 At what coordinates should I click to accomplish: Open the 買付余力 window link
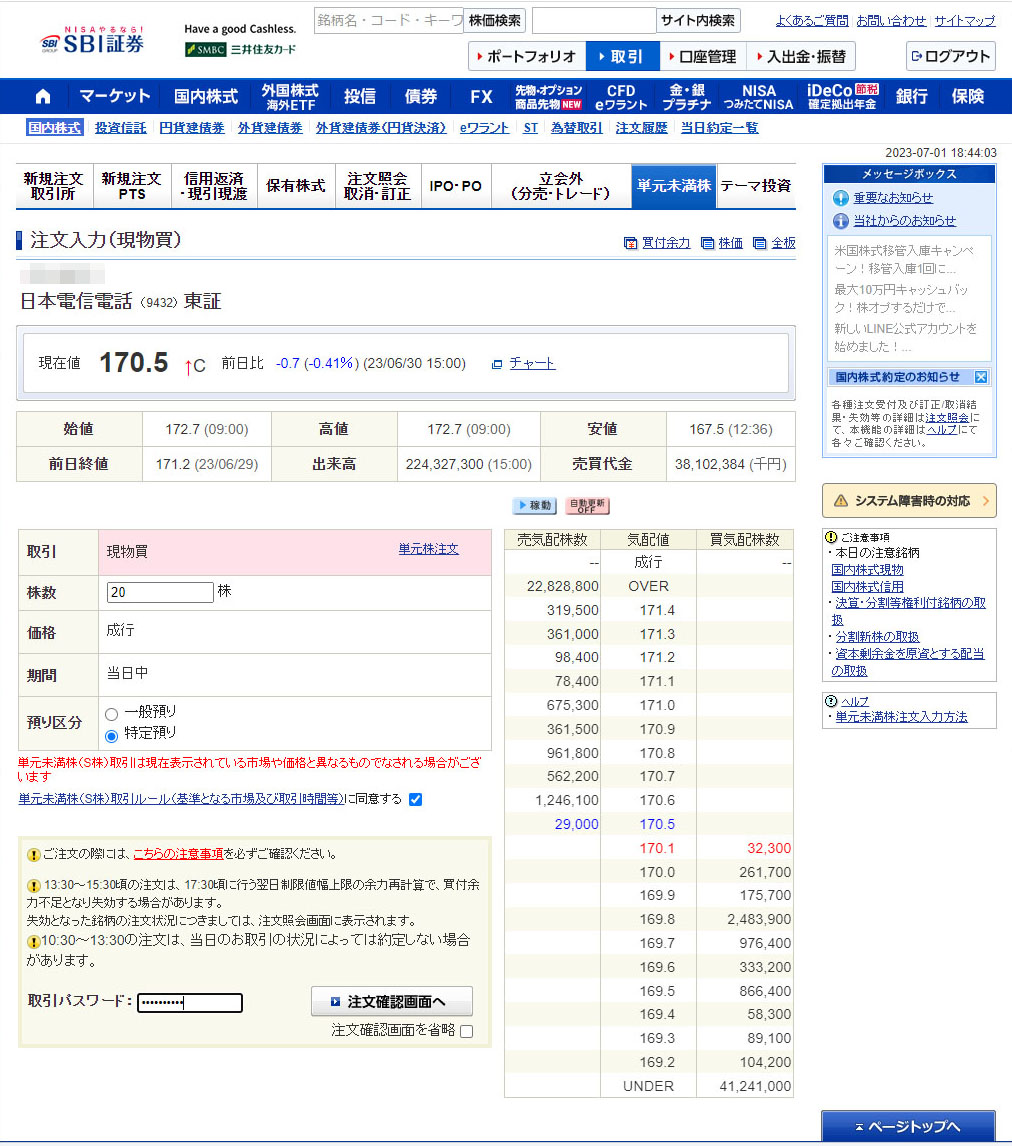630,243
